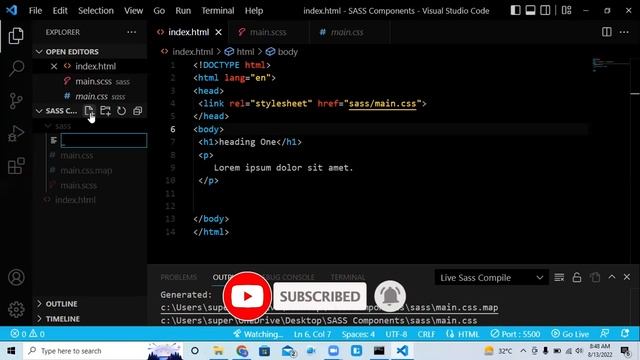Screen dimensions: 640x360
Task: Refresh the Explorer file tree
Action: (122, 111)
